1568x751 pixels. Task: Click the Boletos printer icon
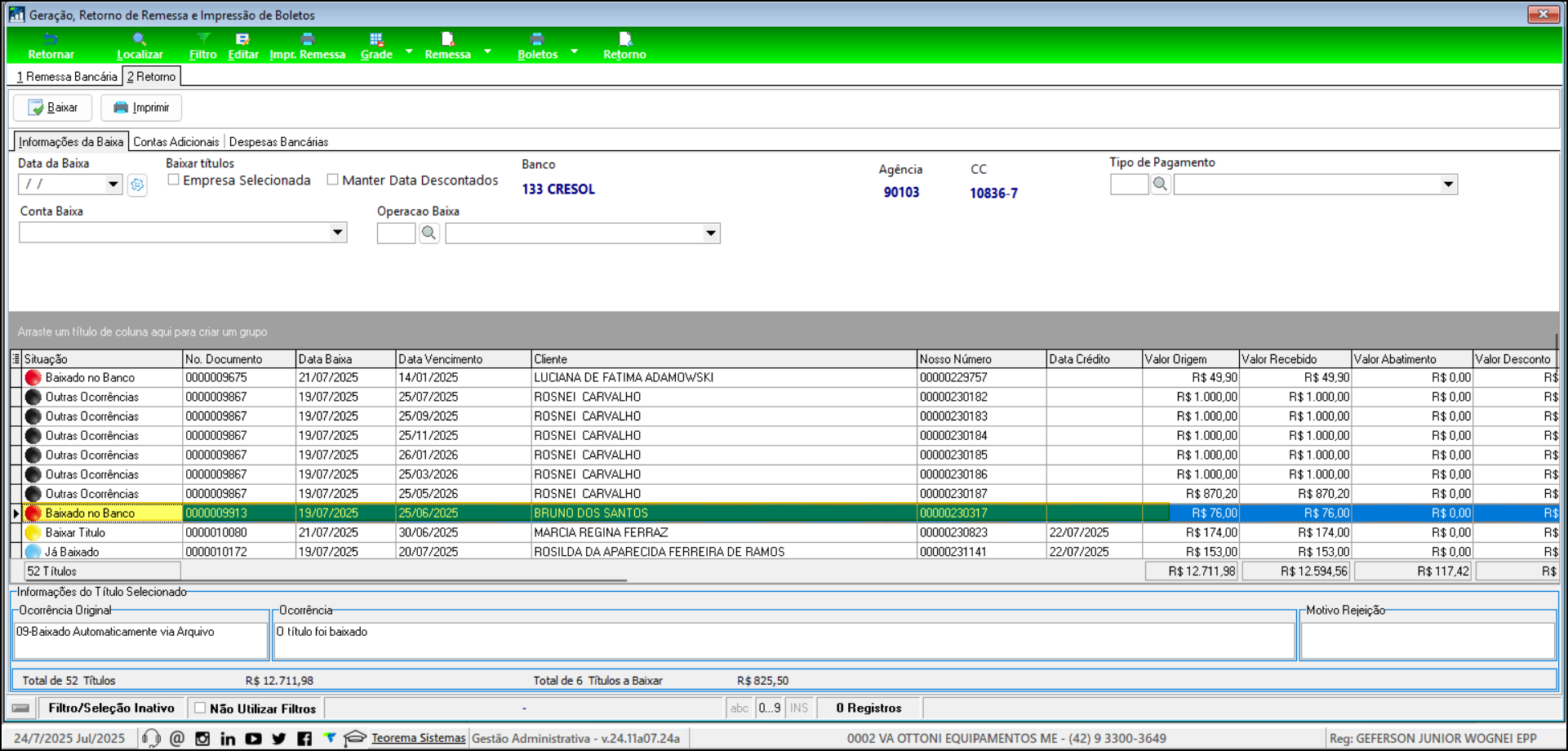(x=537, y=39)
